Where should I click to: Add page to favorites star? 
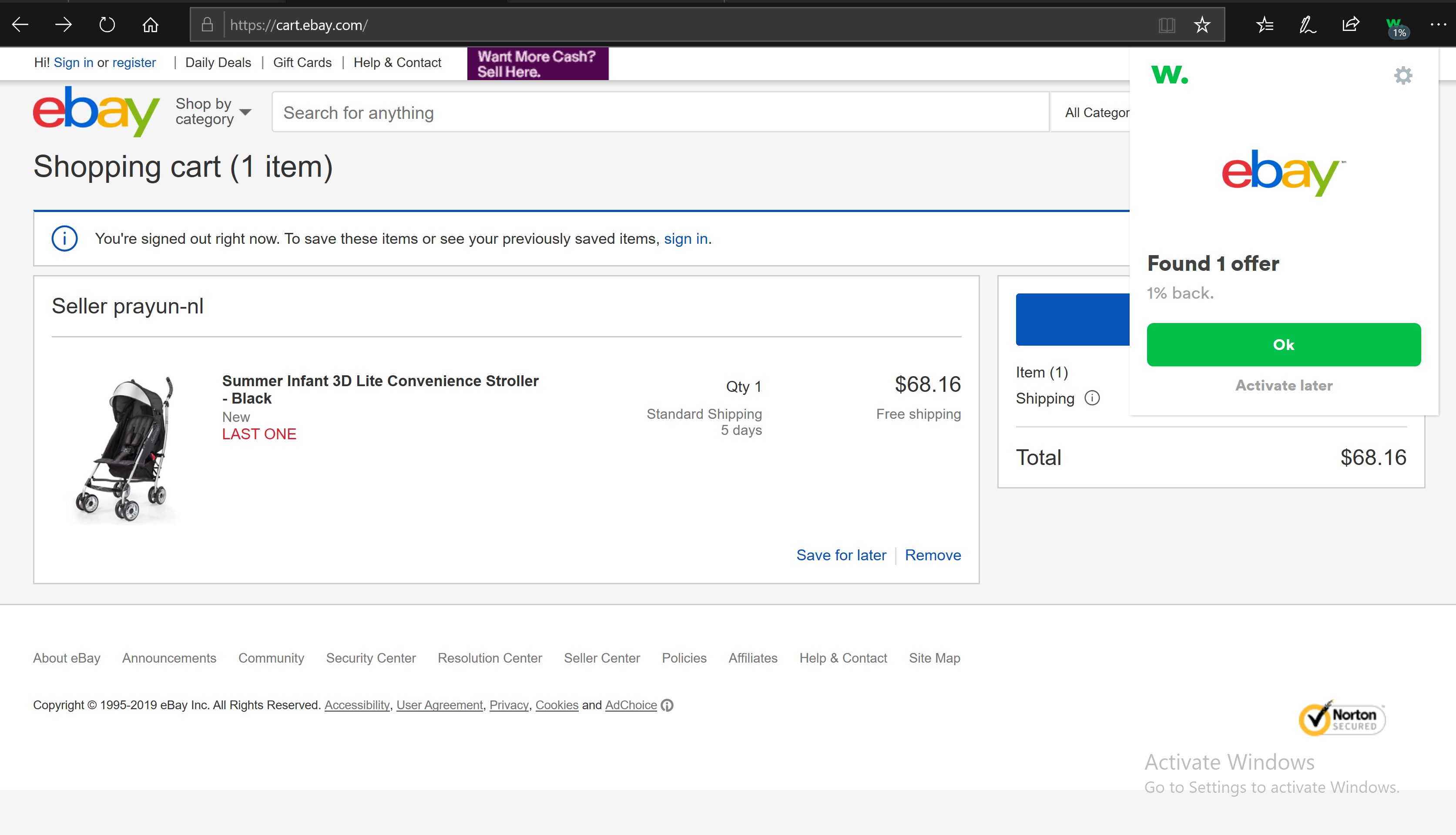click(1202, 25)
